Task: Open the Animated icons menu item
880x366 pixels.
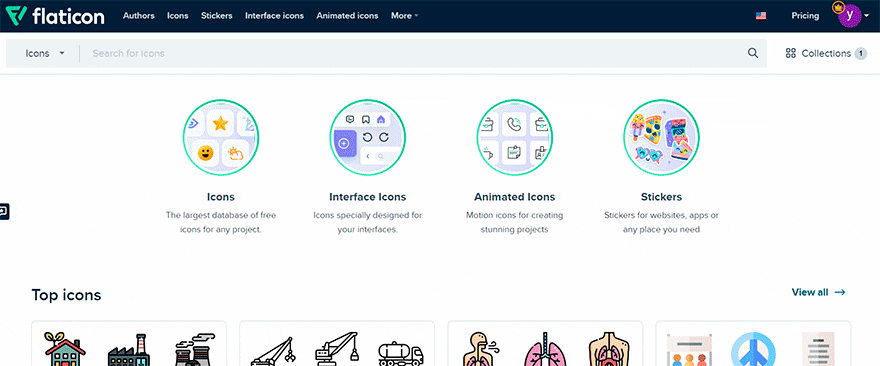Action: tap(347, 16)
